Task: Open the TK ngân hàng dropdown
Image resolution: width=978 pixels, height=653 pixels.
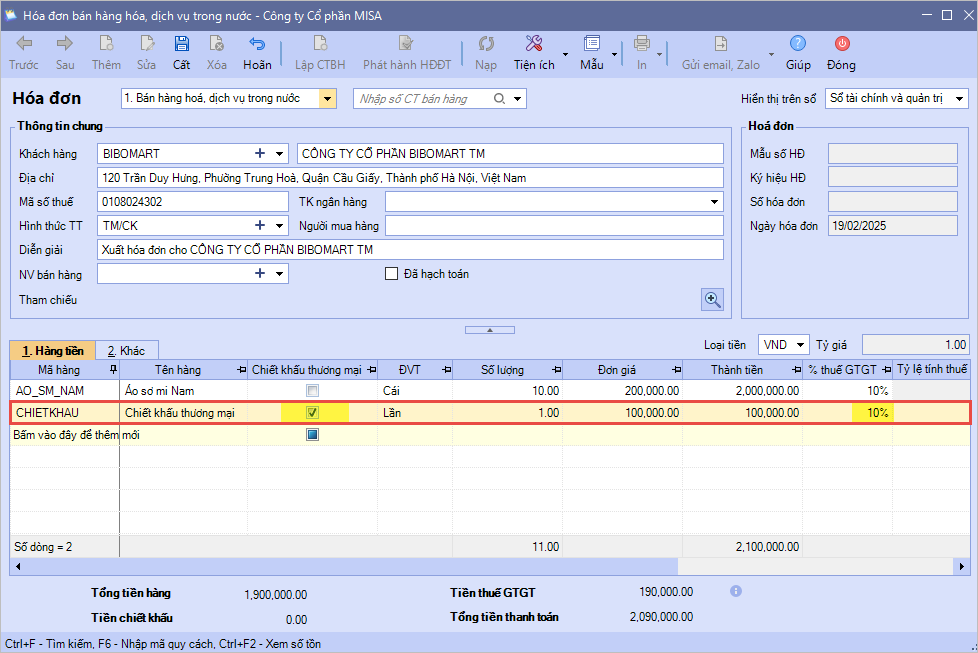Action: pyautogui.click(x=714, y=201)
